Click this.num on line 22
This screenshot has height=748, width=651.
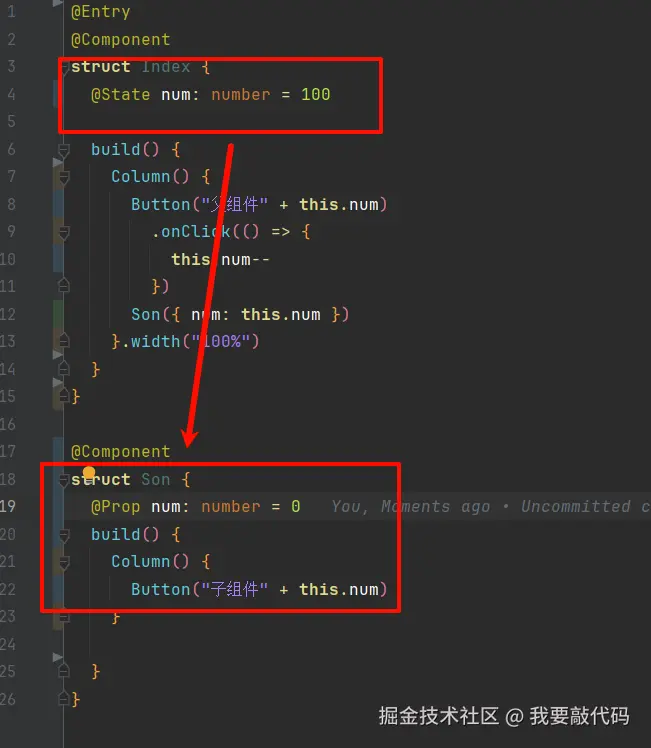click(339, 590)
